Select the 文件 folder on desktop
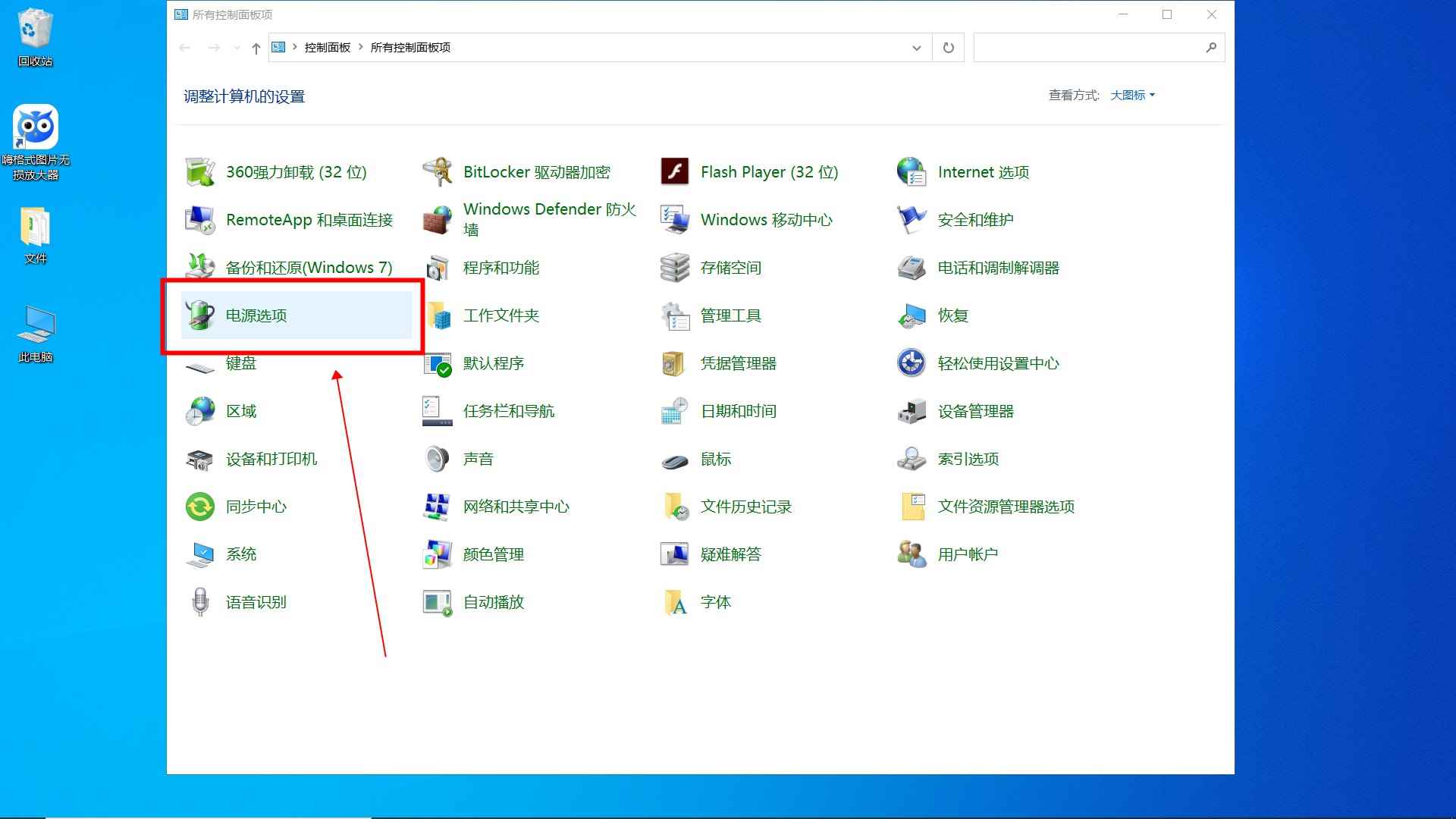This screenshot has height=819, width=1456. pyautogui.click(x=36, y=235)
